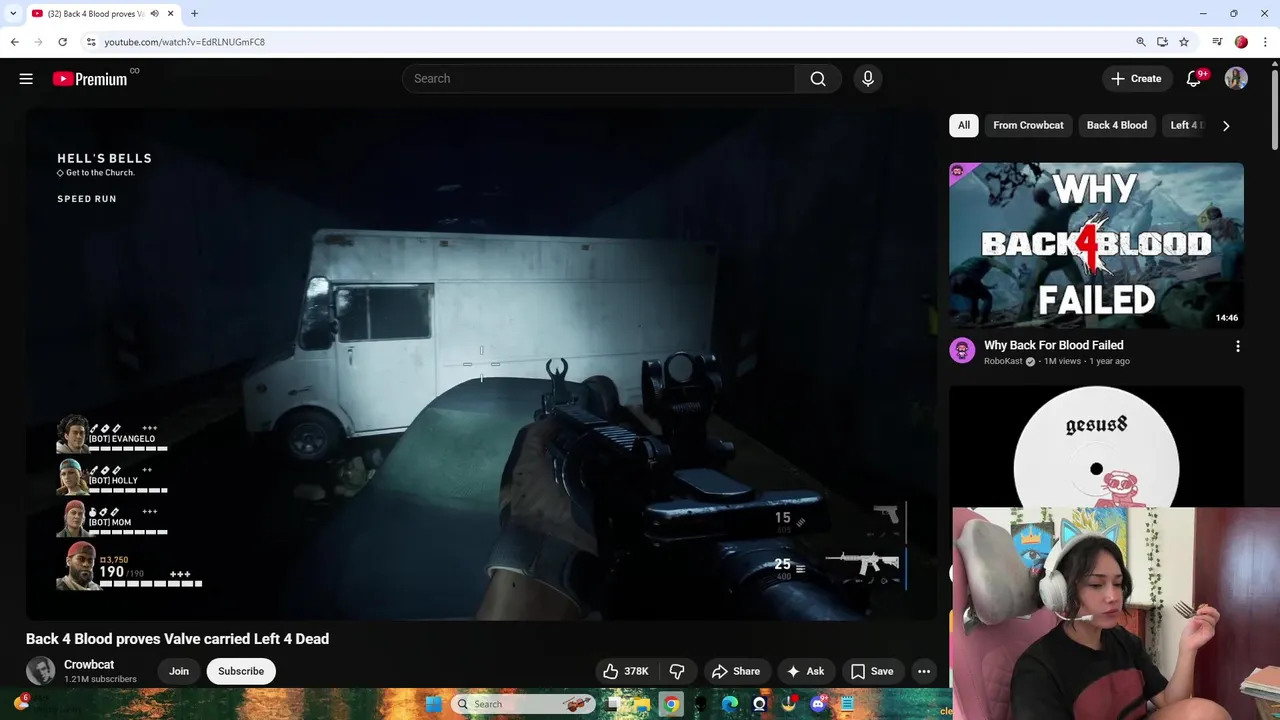Open Chrome zoom indicator icon
The height and width of the screenshot is (720, 1280).
click(1141, 42)
